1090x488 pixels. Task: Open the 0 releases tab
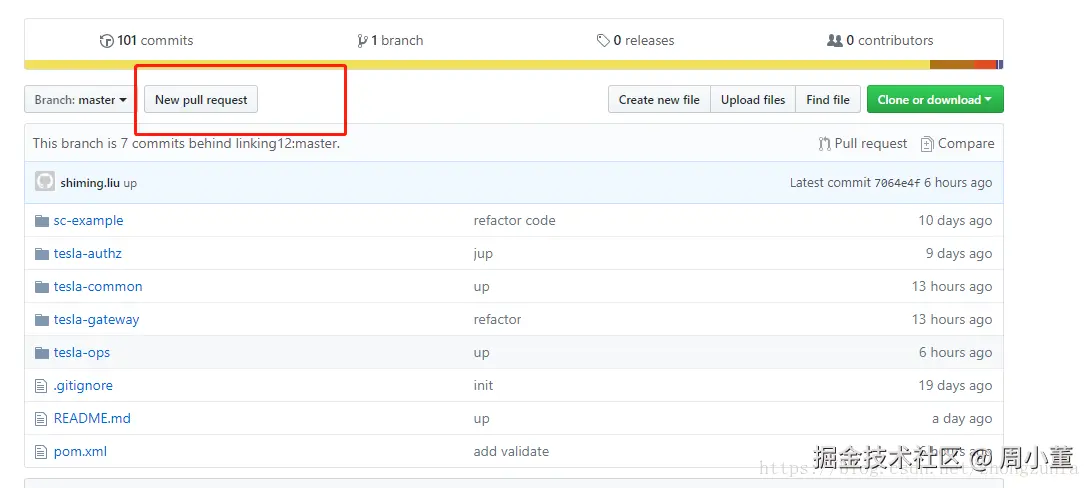(x=635, y=40)
